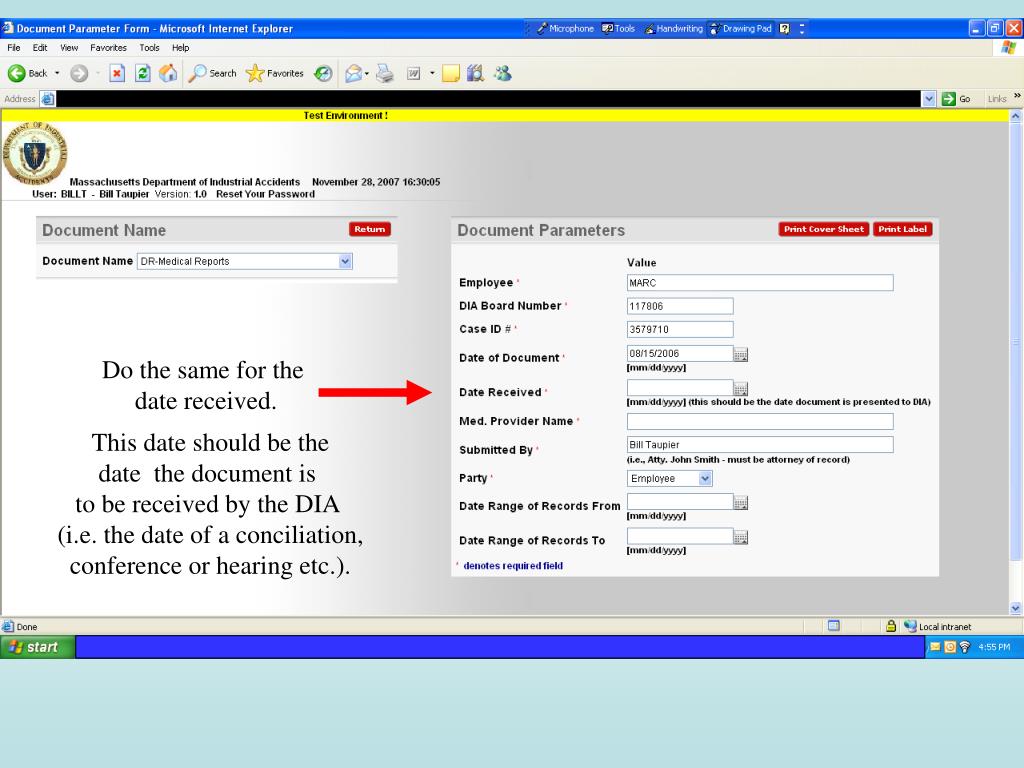Click the Back navigation arrow icon
Viewport: 1024px width, 768px height.
point(17,73)
